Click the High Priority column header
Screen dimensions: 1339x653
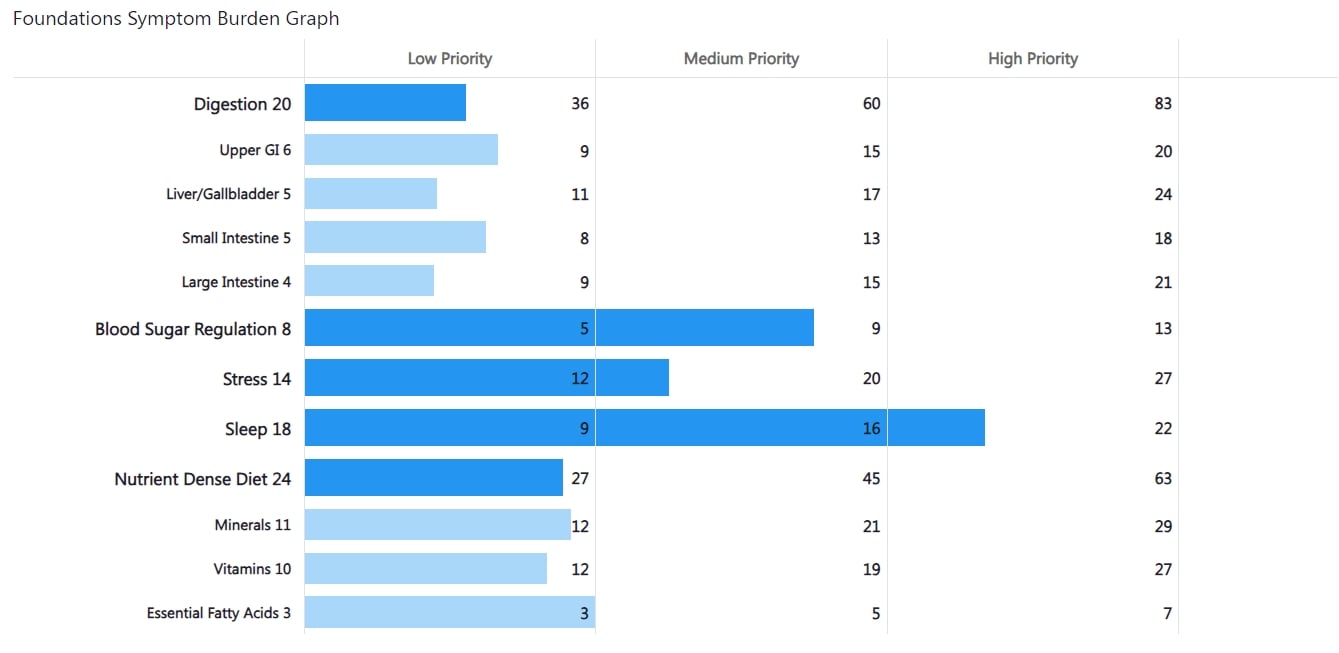click(1033, 59)
